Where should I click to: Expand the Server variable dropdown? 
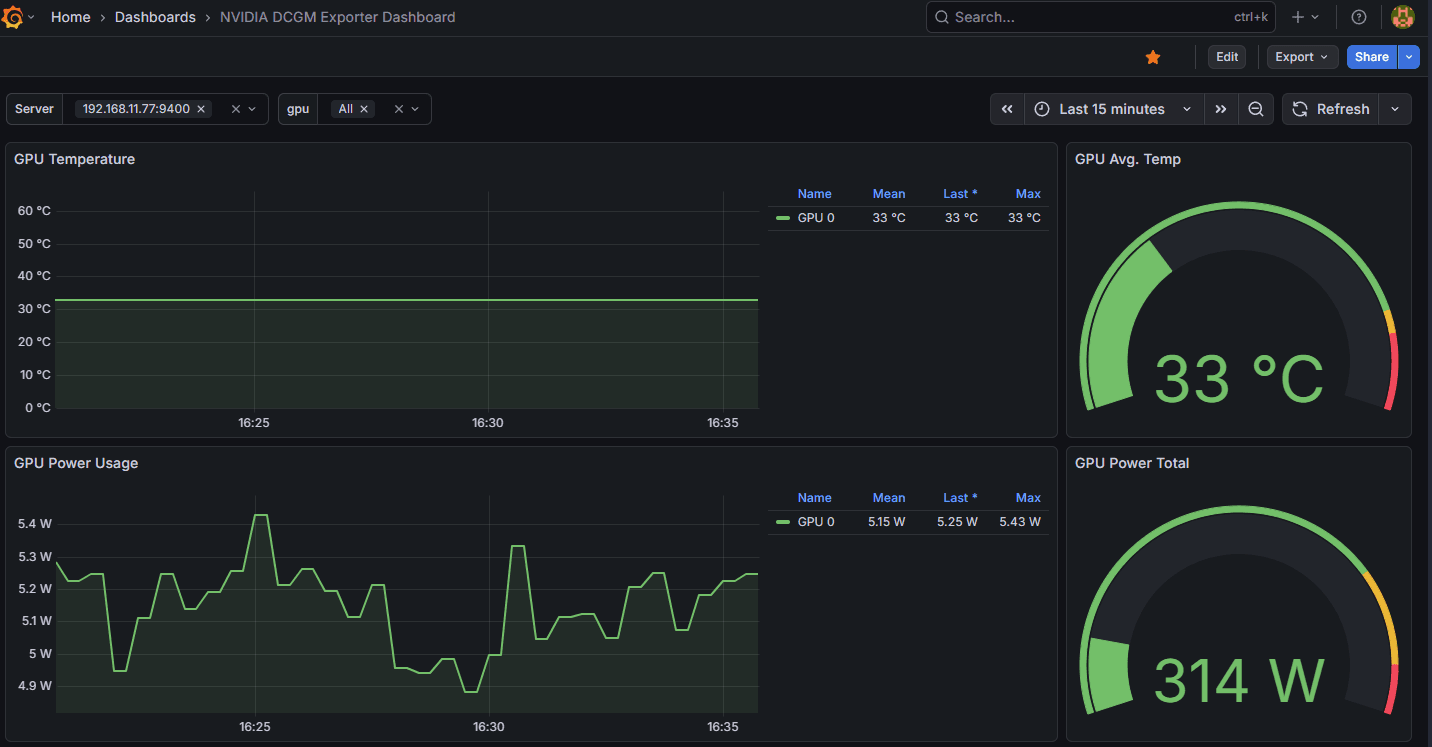point(252,109)
